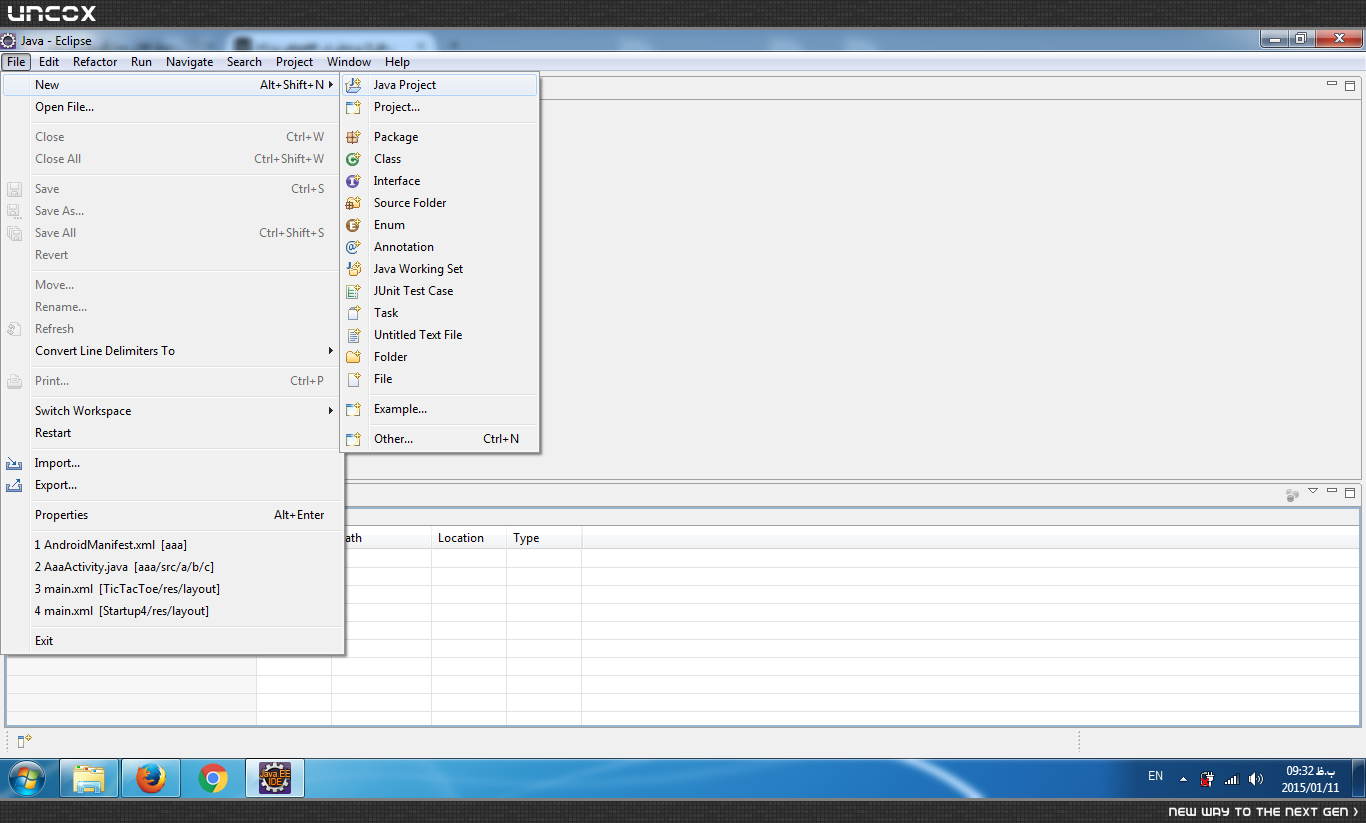Image resolution: width=1366 pixels, height=823 pixels.
Task: Show hidden system tray icons
Action: tap(1184, 779)
